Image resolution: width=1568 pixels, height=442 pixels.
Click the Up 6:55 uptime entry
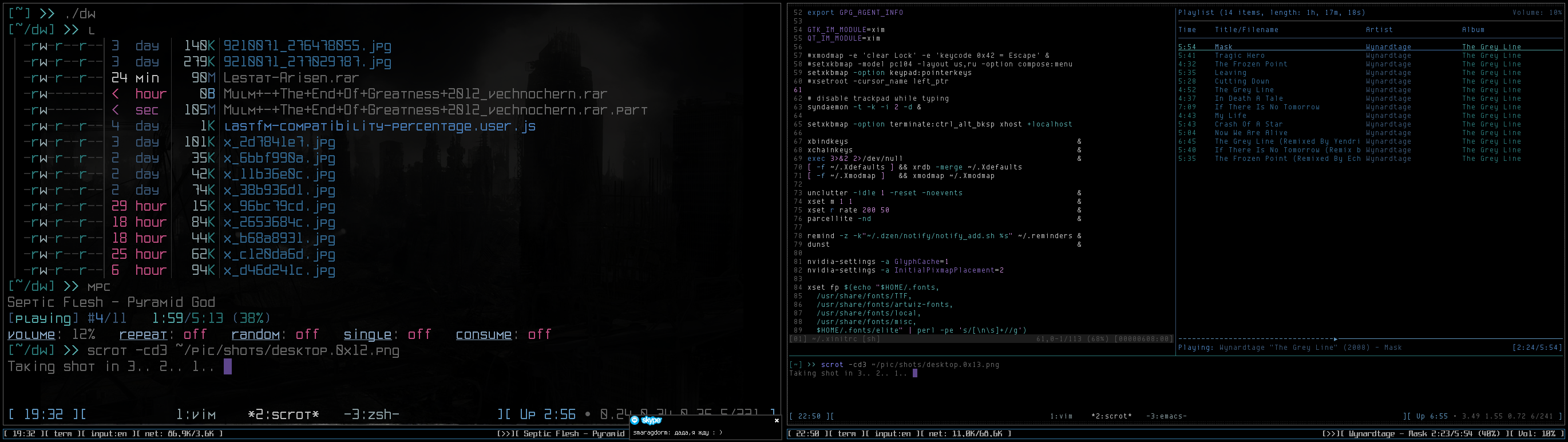(1432, 416)
